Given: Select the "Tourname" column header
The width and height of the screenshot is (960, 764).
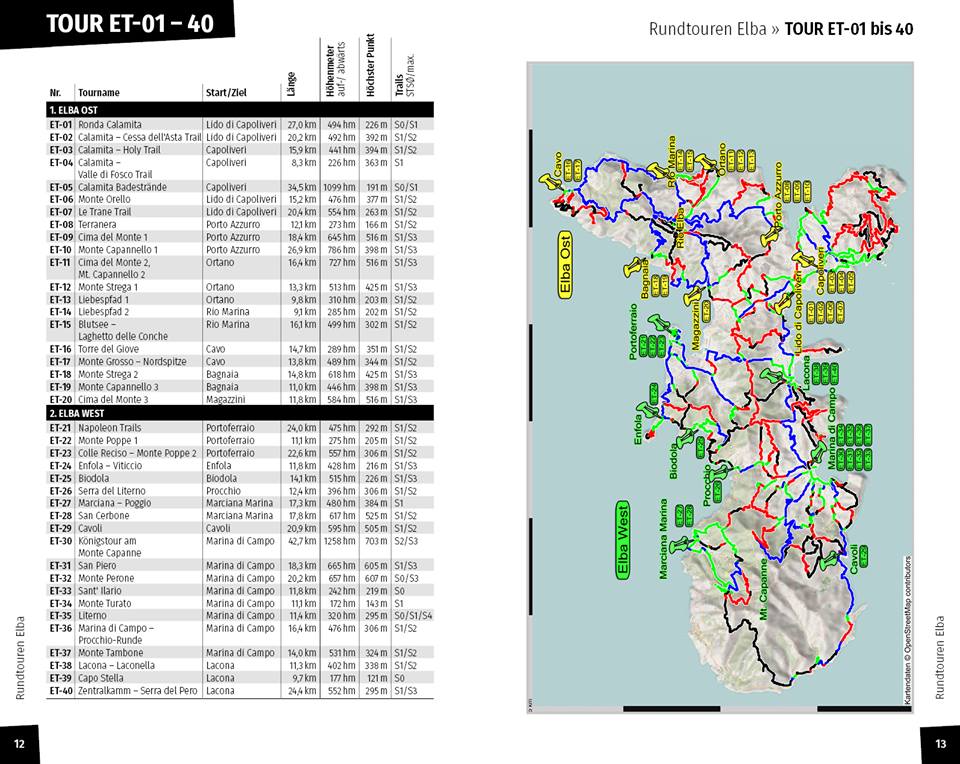Looking at the screenshot, I should click(x=99, y=92).
